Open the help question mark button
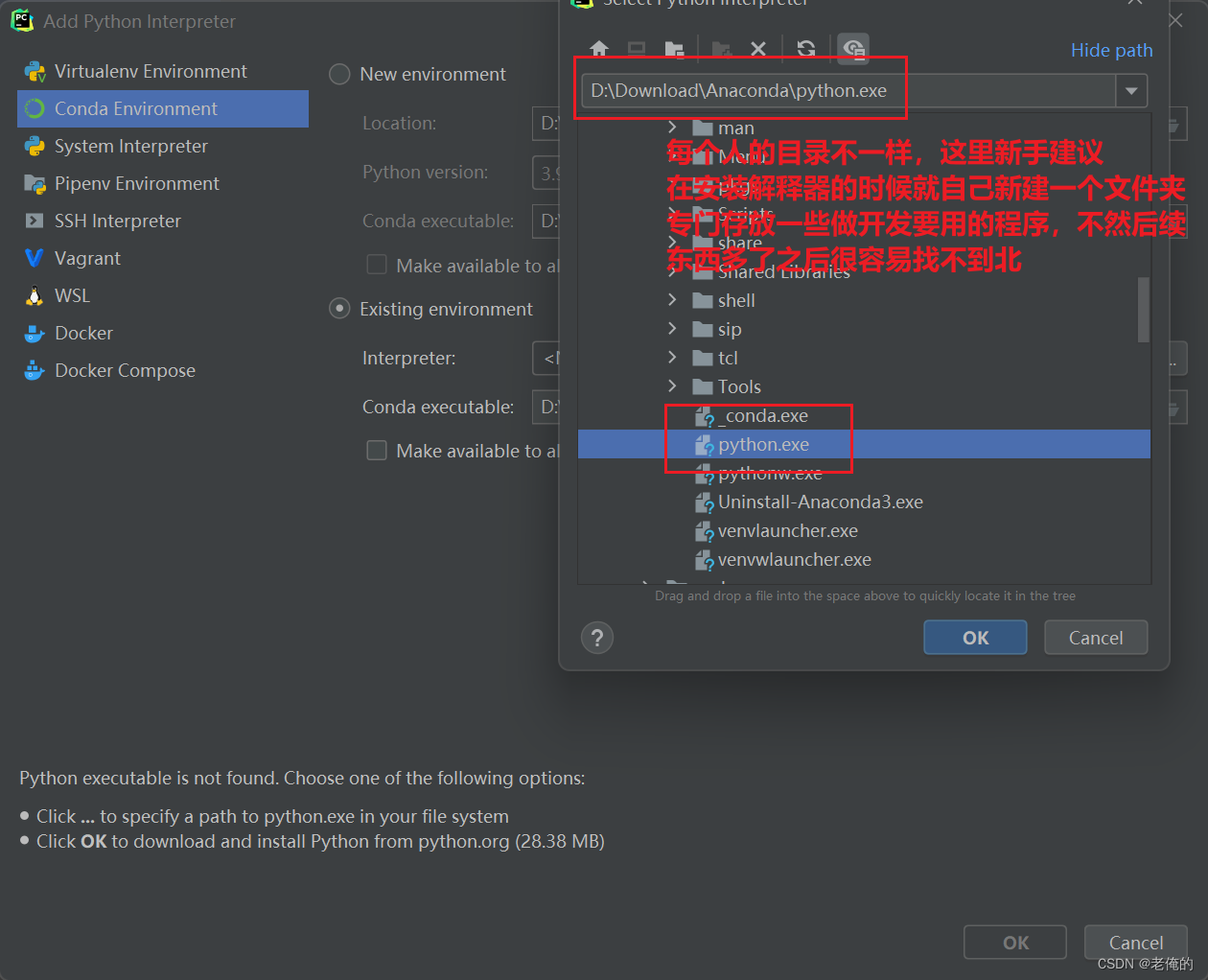Image resolution: width=1208 pixels, height=980 pixels. (x=597, y=638)
